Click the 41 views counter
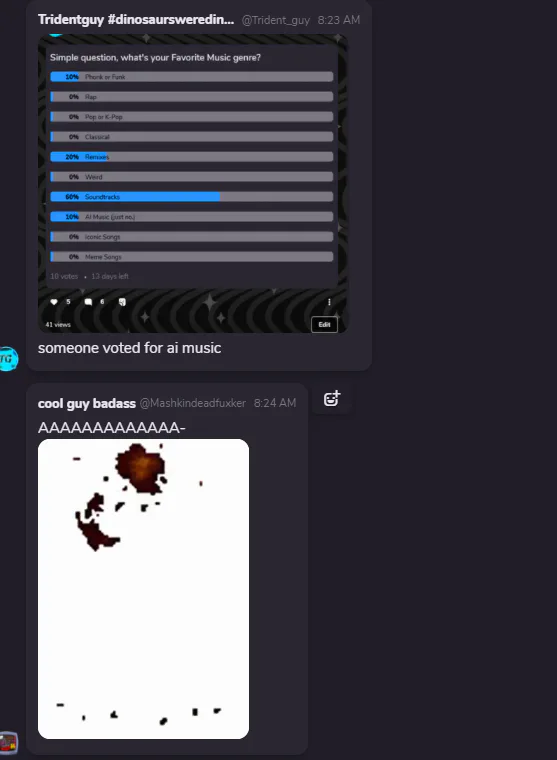This screenshot has width=557, height=760. coord(58,325)
